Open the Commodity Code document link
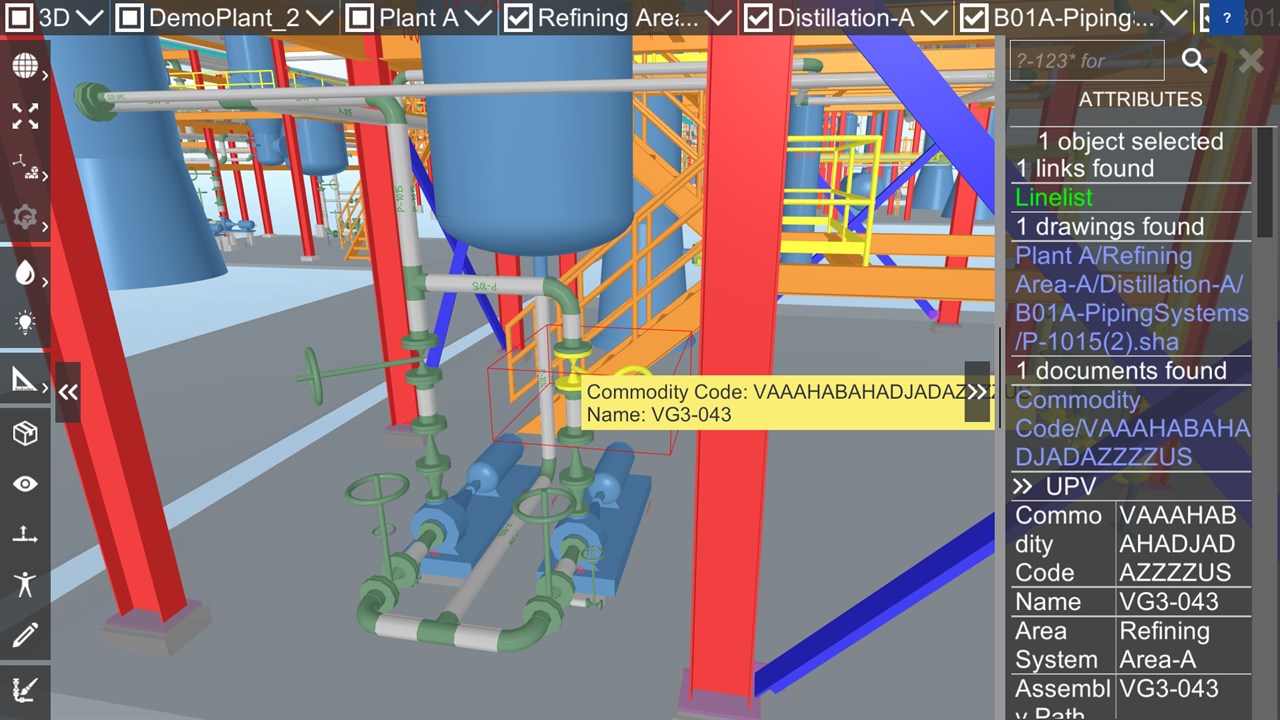 coord(1131,429)
